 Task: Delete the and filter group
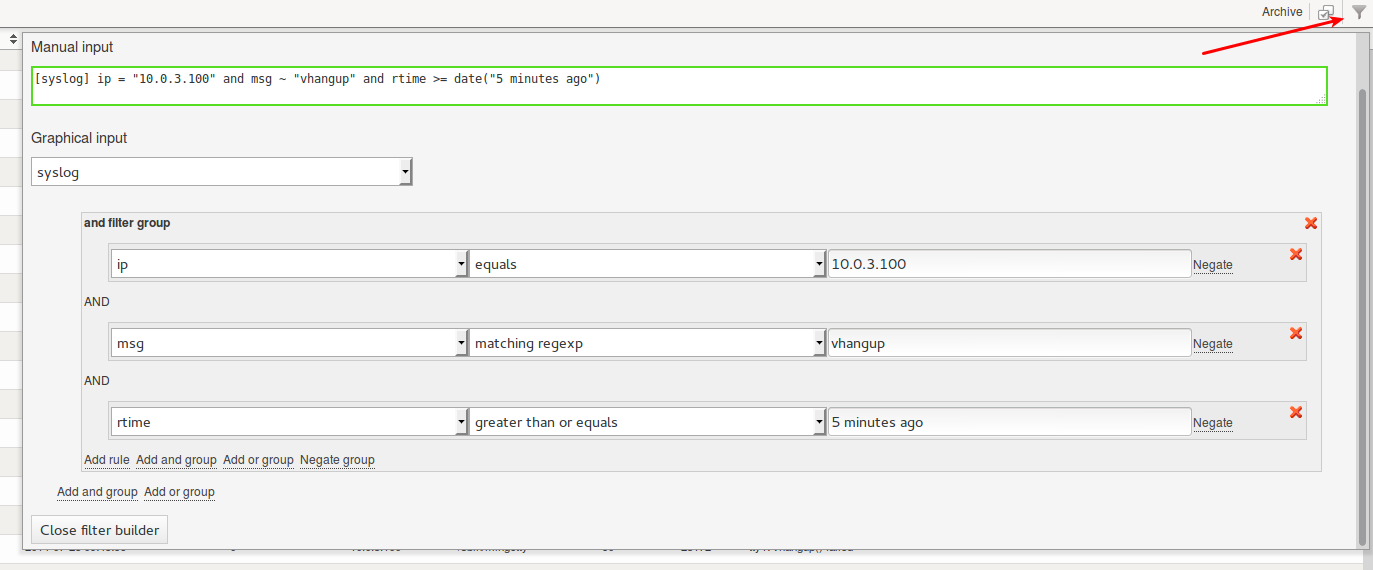tap(1311, 223)
